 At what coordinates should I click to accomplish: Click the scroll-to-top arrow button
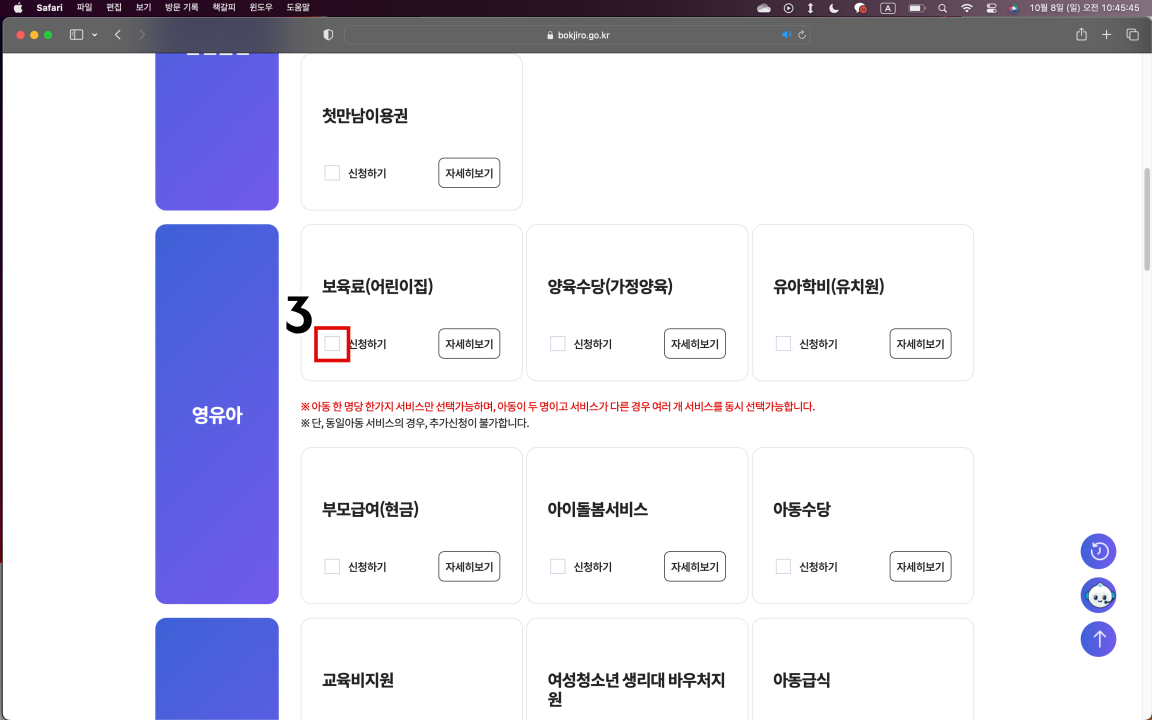click(1098, 639)
